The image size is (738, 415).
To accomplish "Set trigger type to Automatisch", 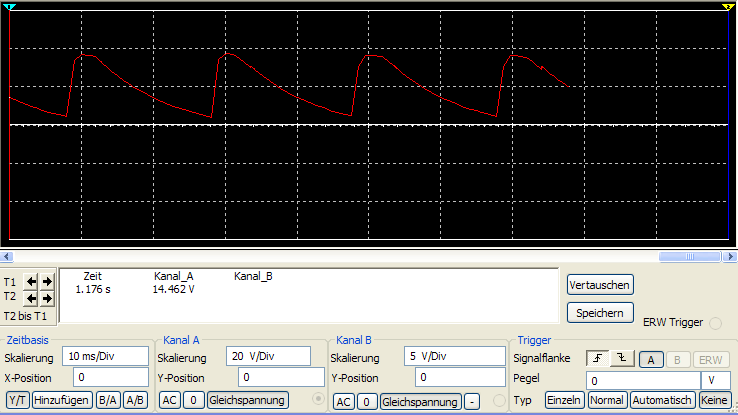I will click(662, 400).
